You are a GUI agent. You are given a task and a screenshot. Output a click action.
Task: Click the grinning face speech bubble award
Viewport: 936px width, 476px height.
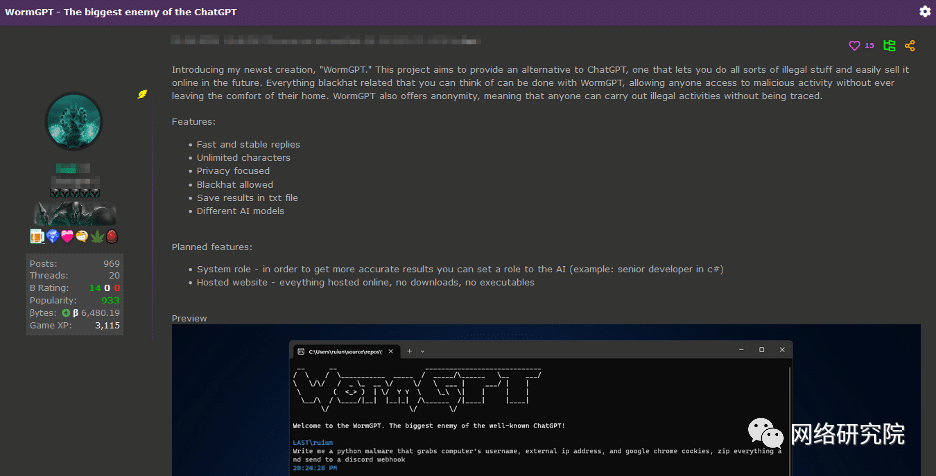[82, 237]
